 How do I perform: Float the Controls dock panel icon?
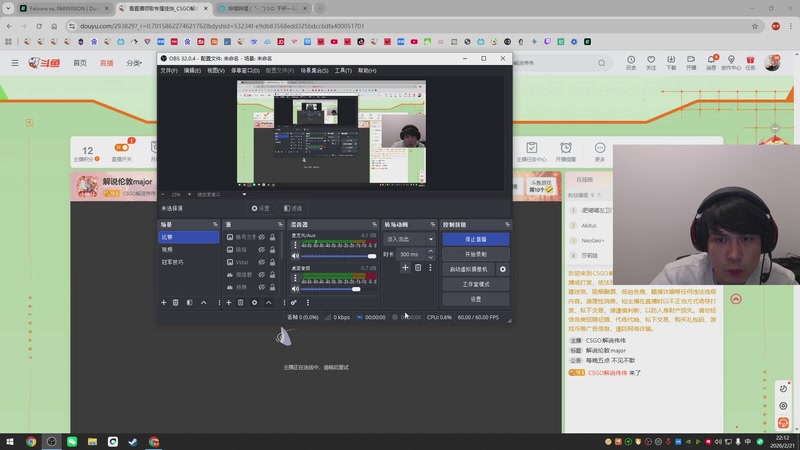tap(507, 224)
